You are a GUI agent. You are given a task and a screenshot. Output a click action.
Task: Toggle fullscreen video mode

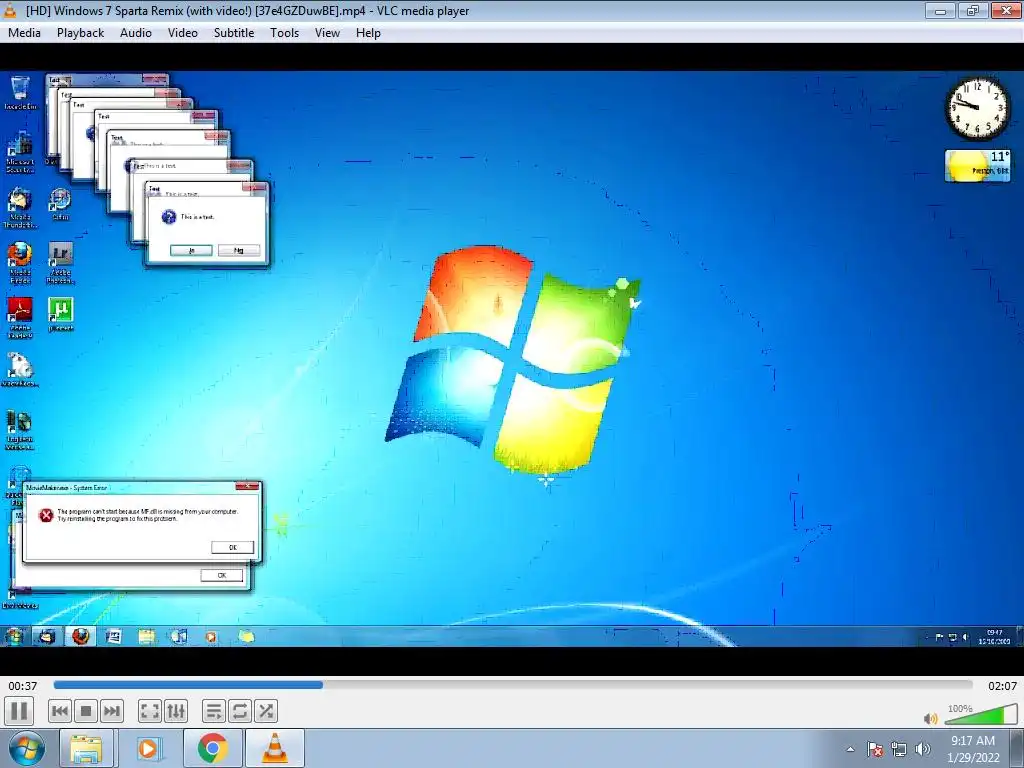coord(150,711)
